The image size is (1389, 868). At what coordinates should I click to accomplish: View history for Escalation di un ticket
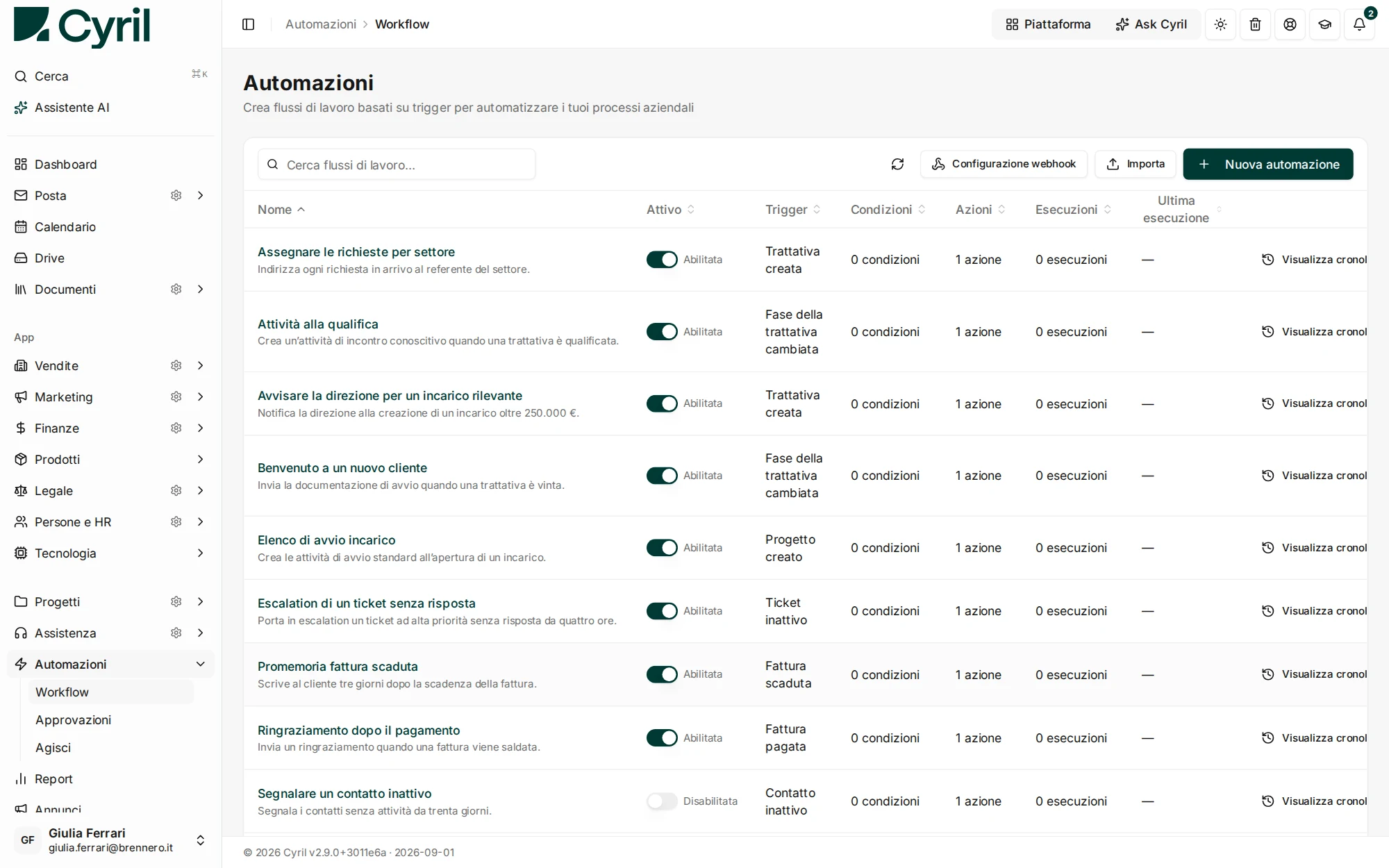[x=1313, y=611]
